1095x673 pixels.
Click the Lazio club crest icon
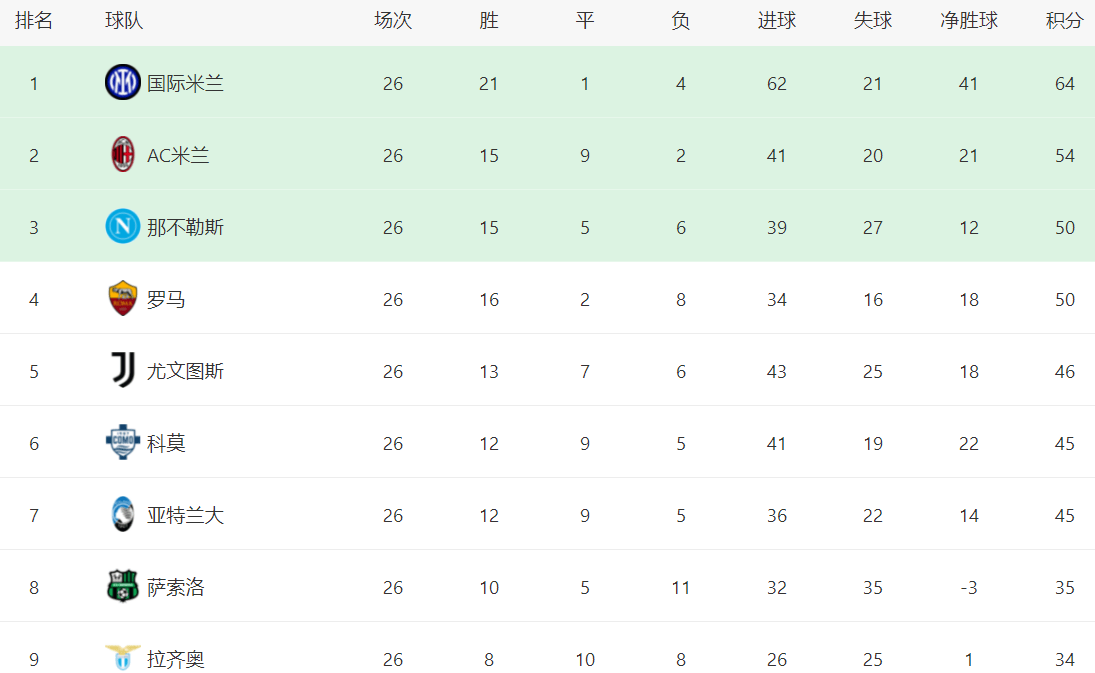click(x=122, y=658)
